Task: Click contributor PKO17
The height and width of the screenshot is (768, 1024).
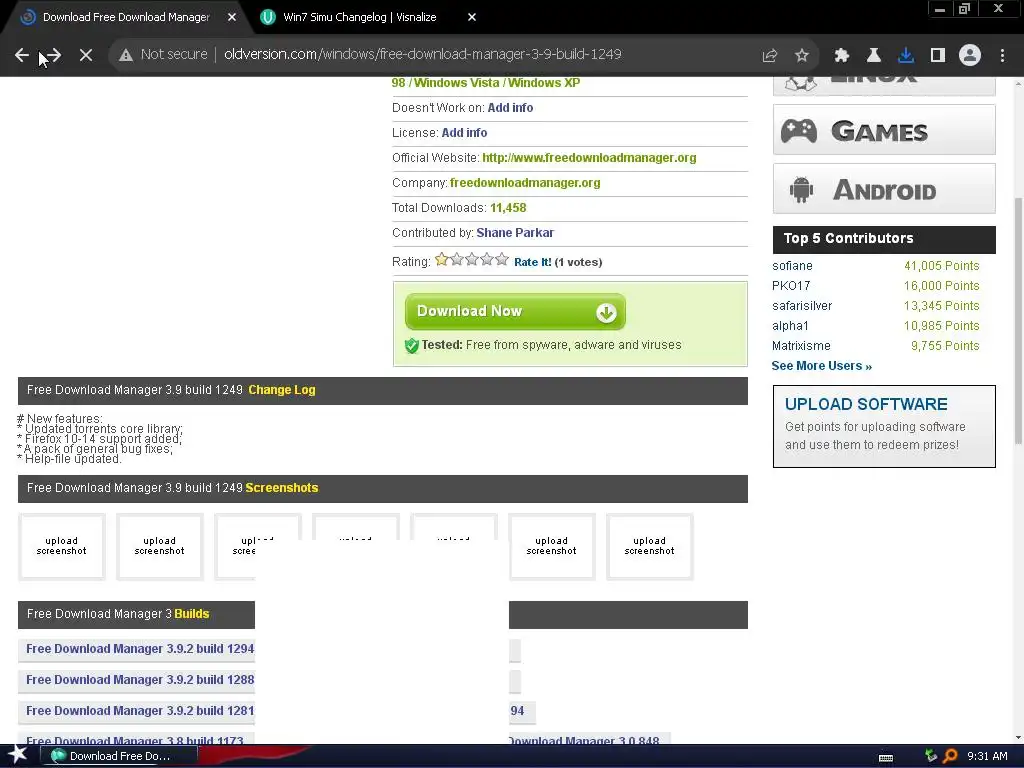Action: tap(791, 285)
